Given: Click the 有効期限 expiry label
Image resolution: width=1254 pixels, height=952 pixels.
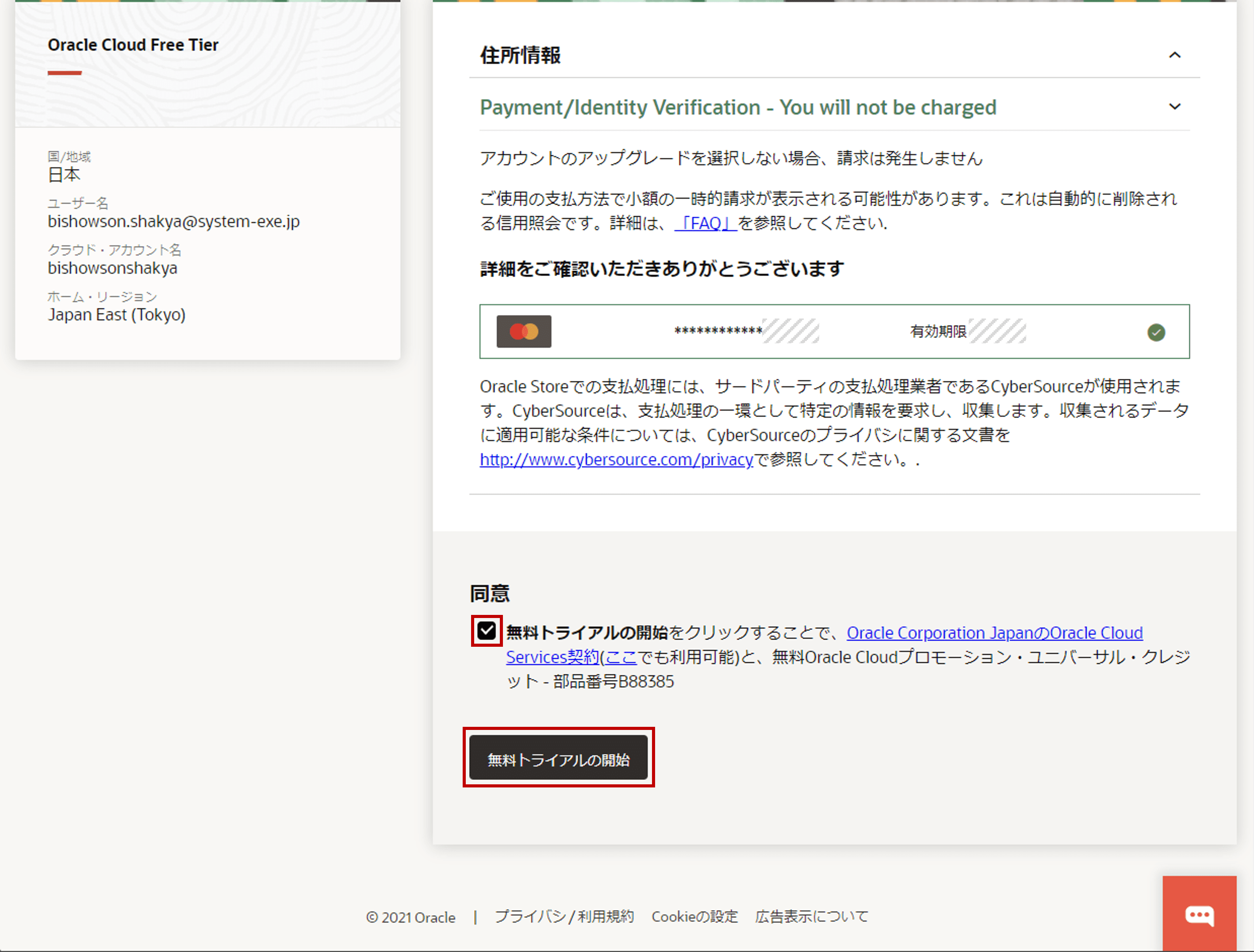Looking at the screenshot, I should pyautogui.click(x=938, y=332).
